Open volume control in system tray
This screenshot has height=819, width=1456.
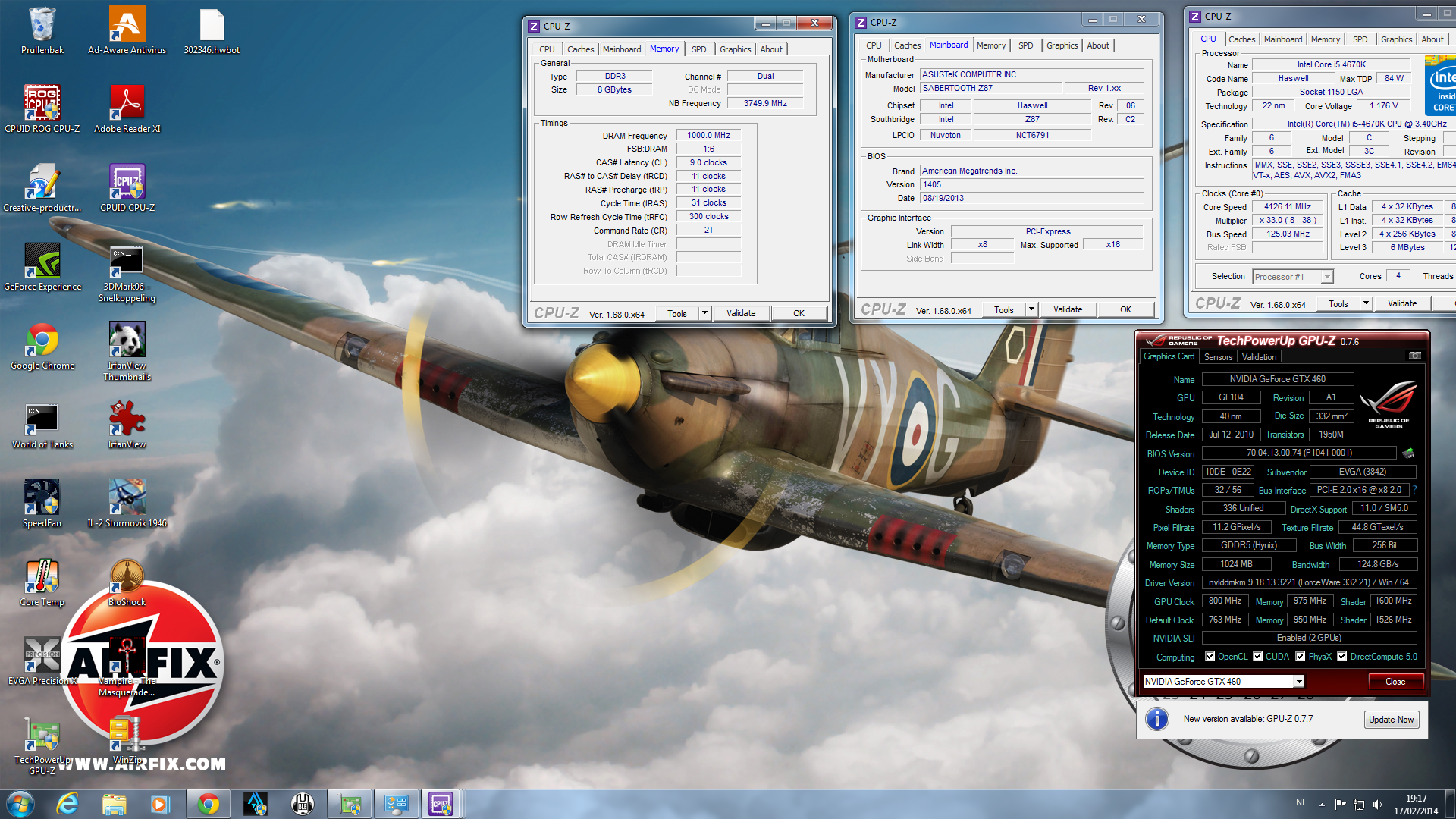(x=1377, y=805)
